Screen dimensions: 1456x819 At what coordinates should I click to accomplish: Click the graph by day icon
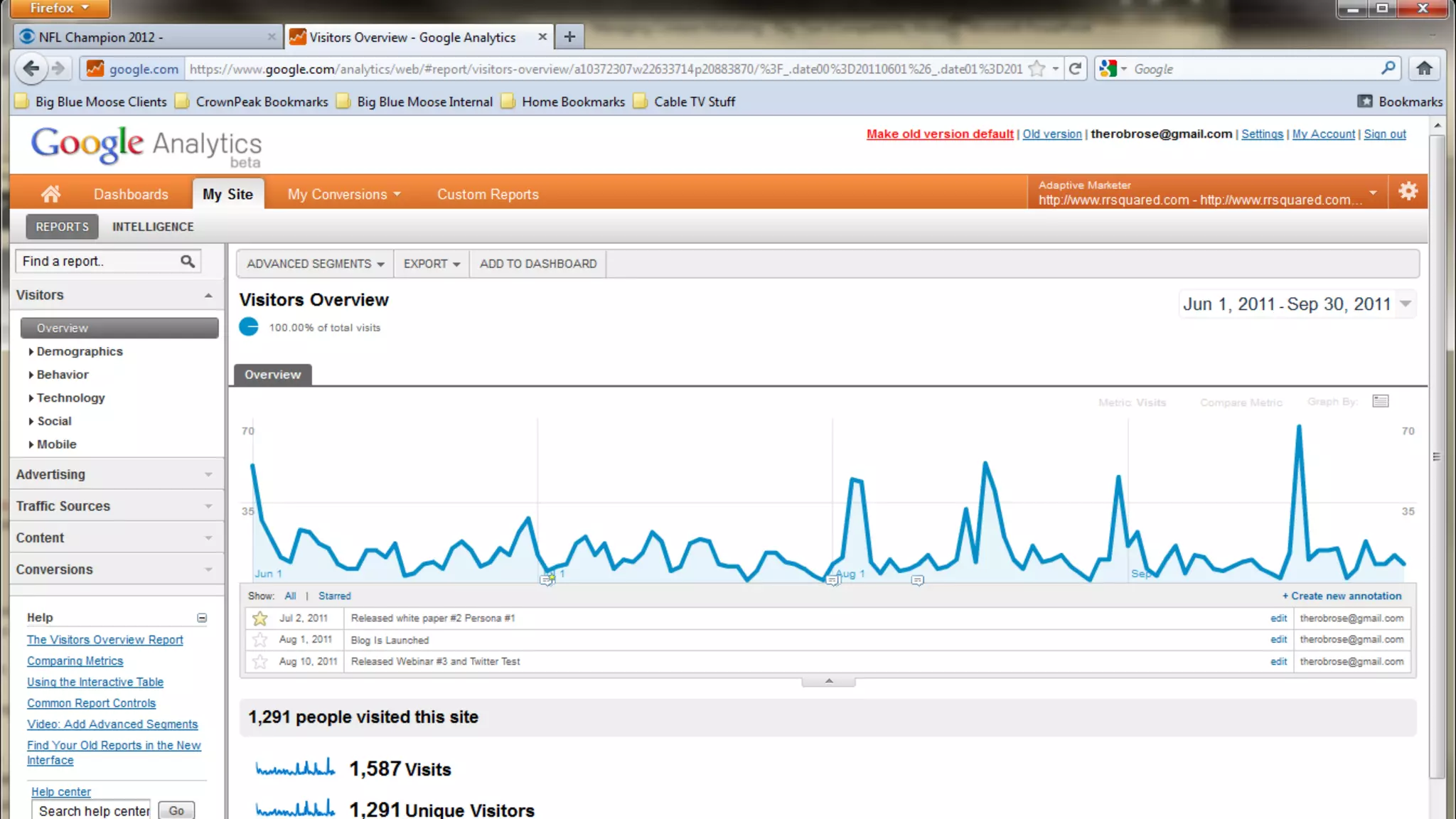tap(1381, 402)
